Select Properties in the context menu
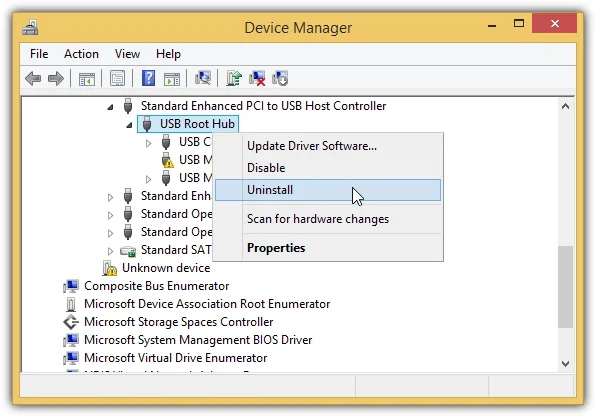 pyautogui.click(x=276, y=248)
